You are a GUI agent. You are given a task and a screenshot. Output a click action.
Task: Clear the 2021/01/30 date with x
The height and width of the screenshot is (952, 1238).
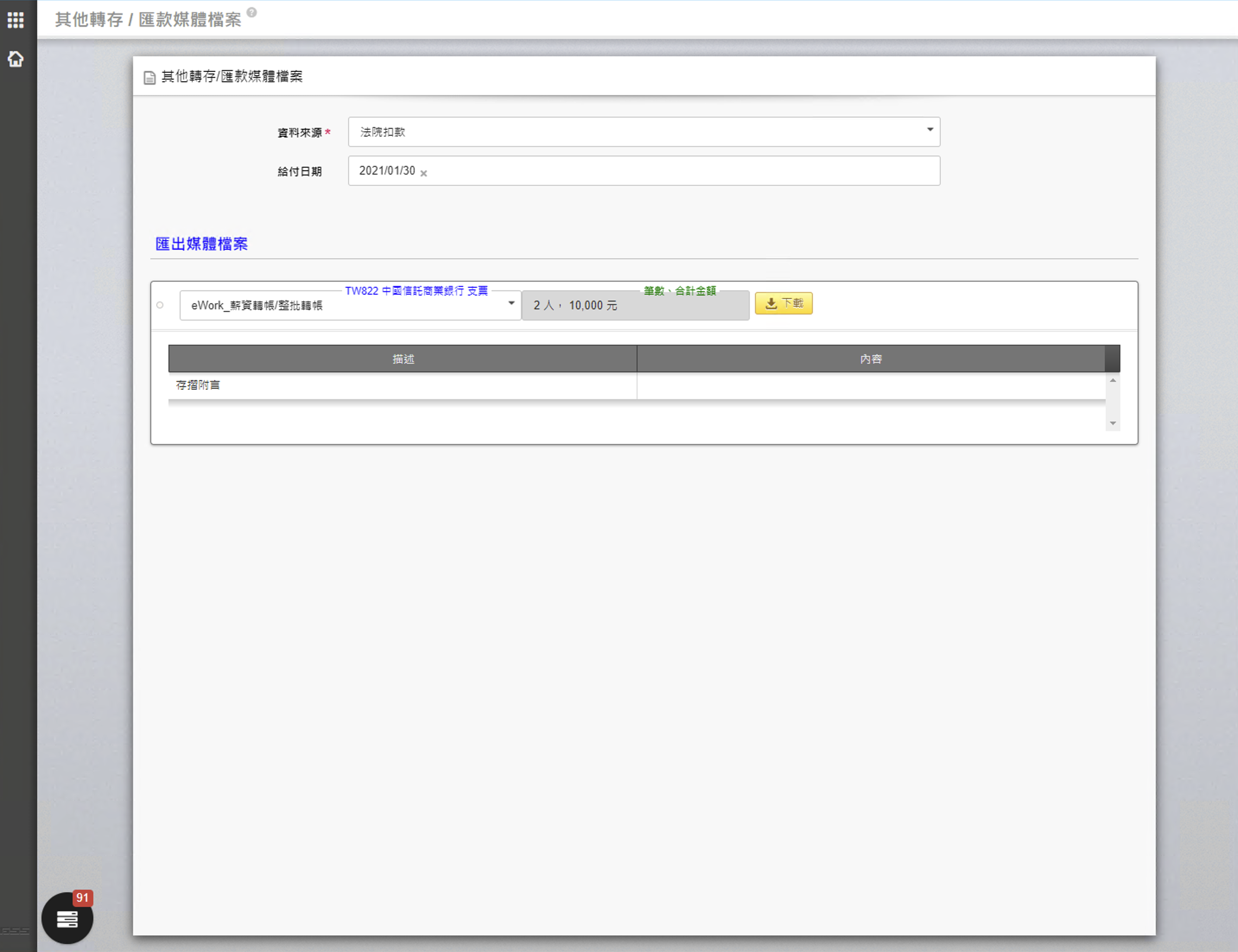click(424, 173)
